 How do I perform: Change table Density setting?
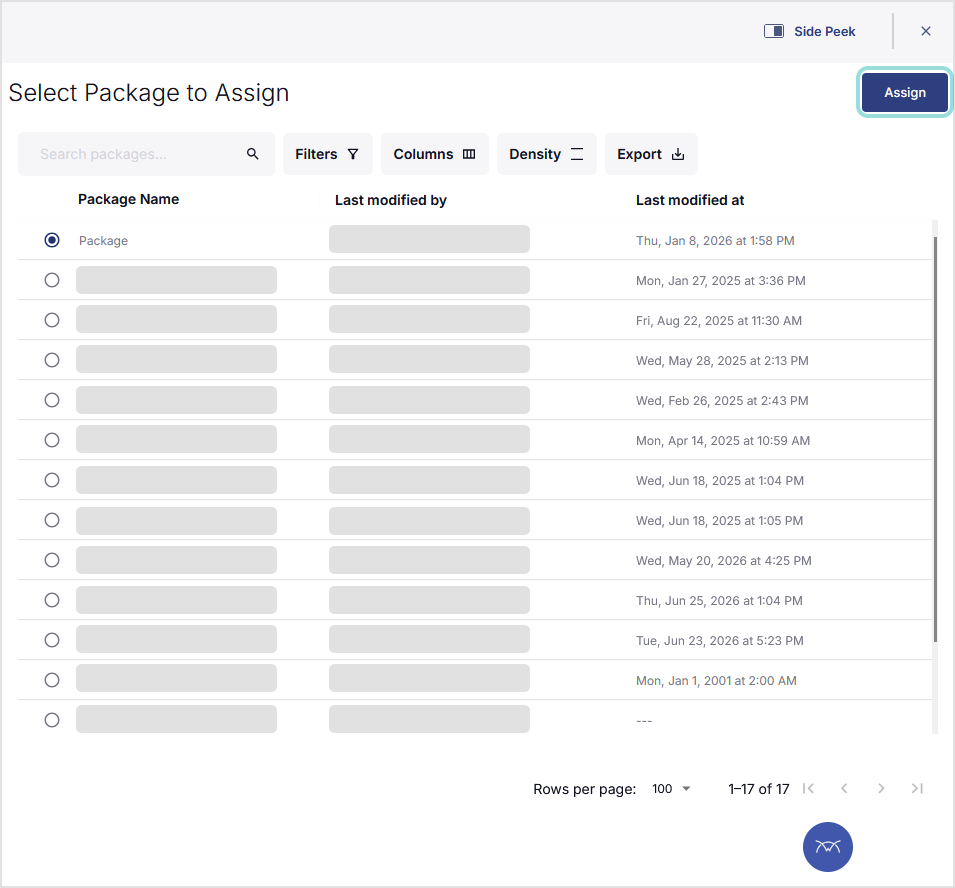(x=547, y=154)
